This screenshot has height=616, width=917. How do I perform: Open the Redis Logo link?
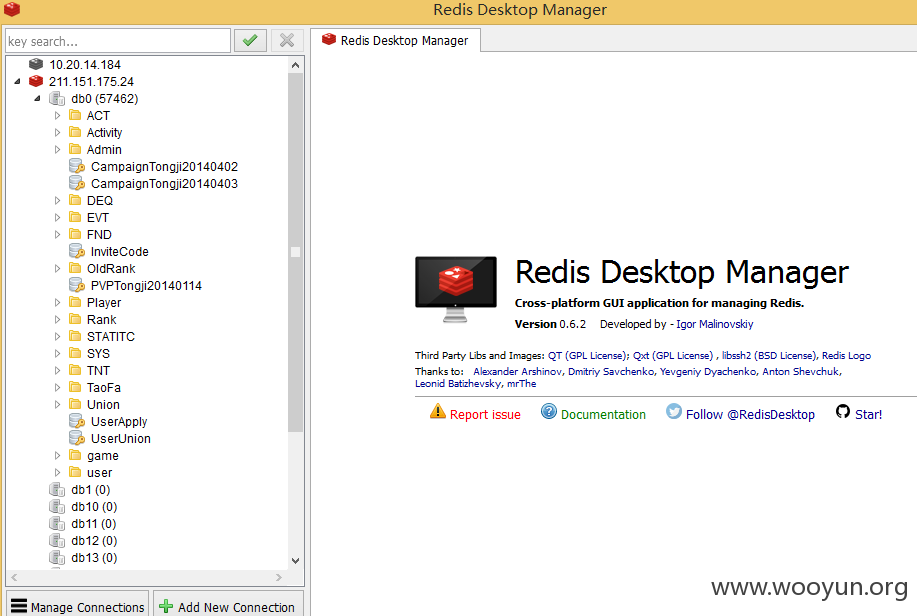(846, 355)
